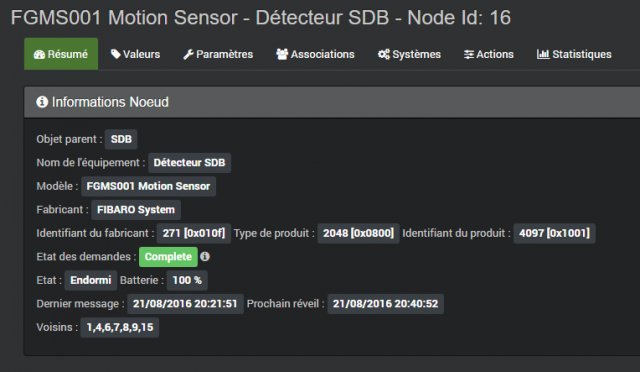
Task: Click the gears icon beside Systèmes
Action: click(384, 54)
